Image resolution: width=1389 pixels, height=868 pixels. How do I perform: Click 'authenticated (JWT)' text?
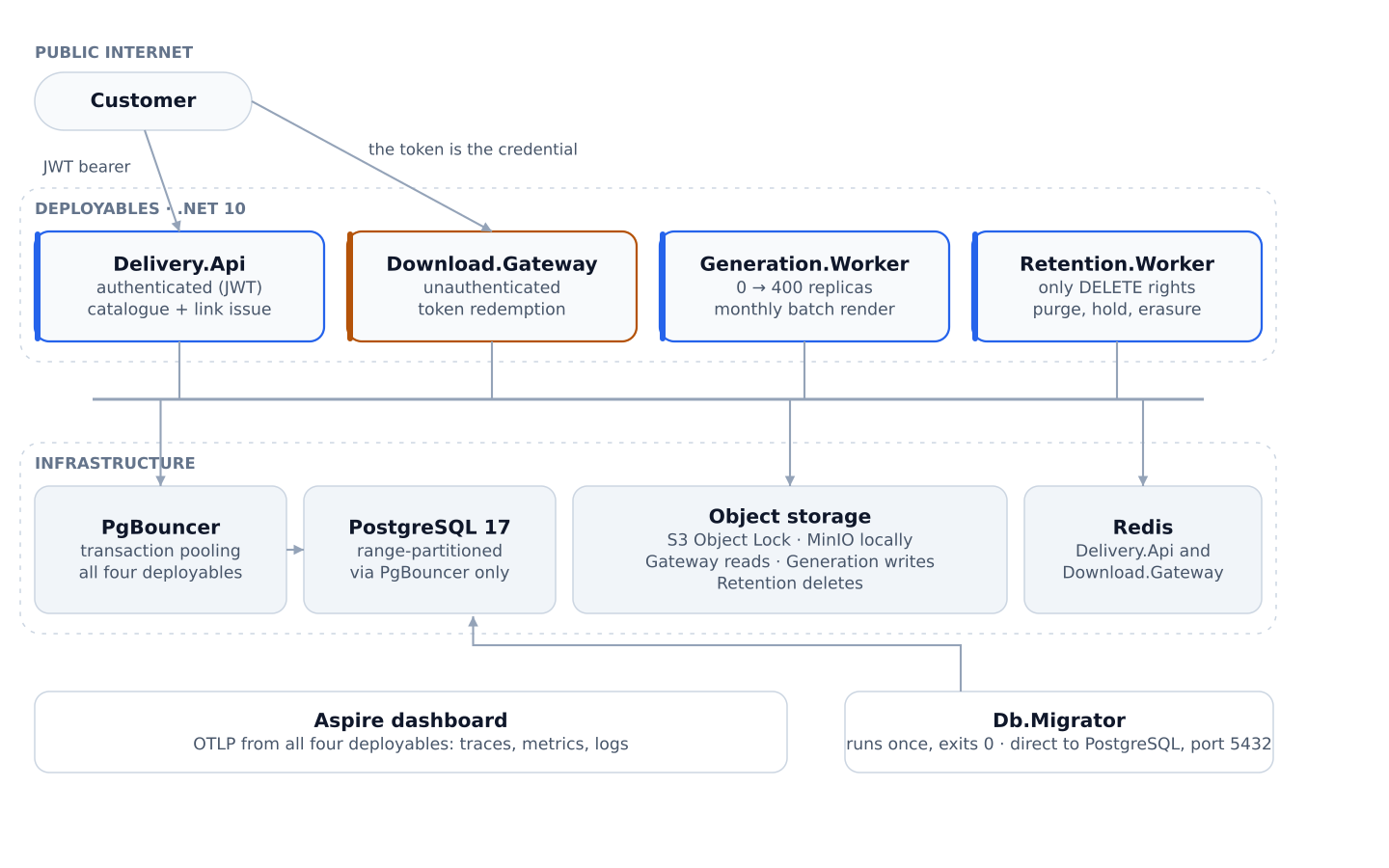click(x=179, y=287)
